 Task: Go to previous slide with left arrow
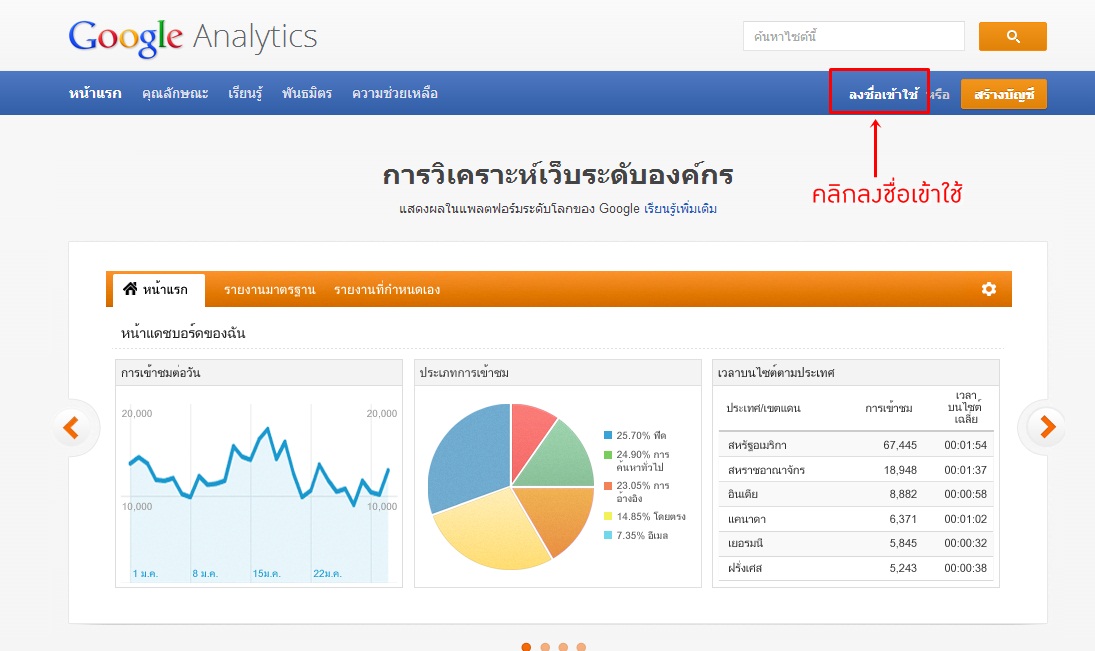[x=71, y=427]
